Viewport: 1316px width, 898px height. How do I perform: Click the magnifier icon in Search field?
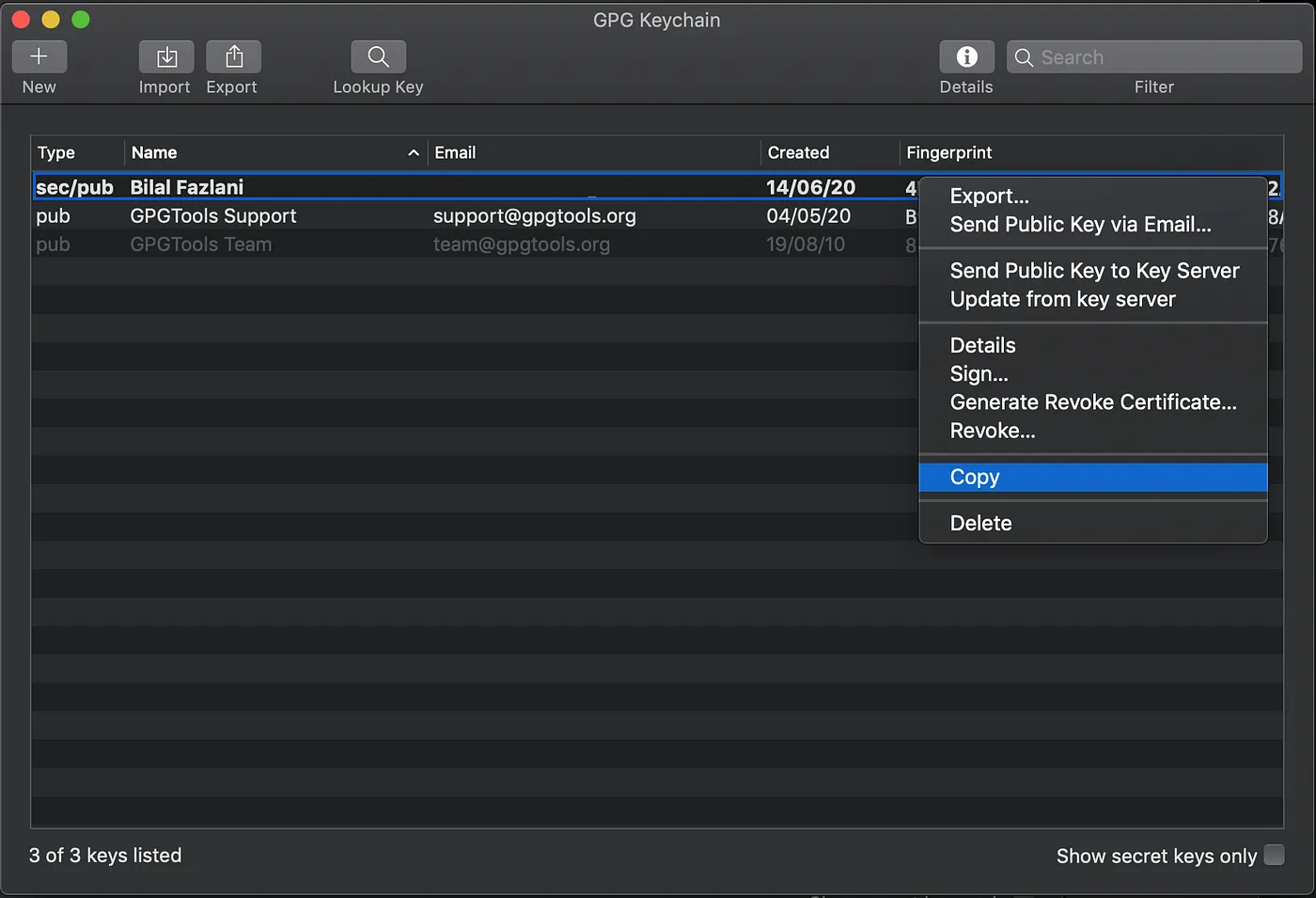(x=1024, y=57)
